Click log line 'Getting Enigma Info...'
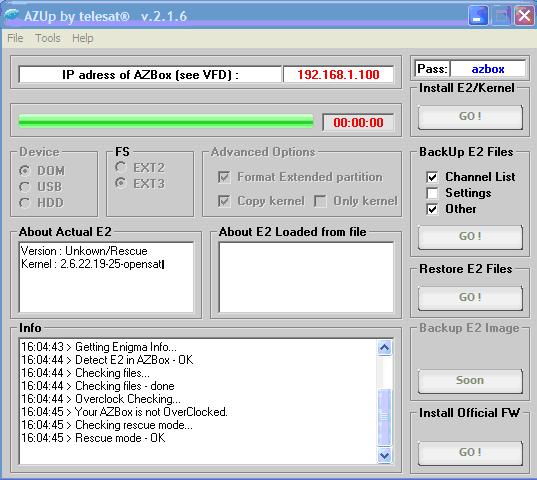This screenshot has width=537, height=480. pyautogui.click(x=99, y=347)
